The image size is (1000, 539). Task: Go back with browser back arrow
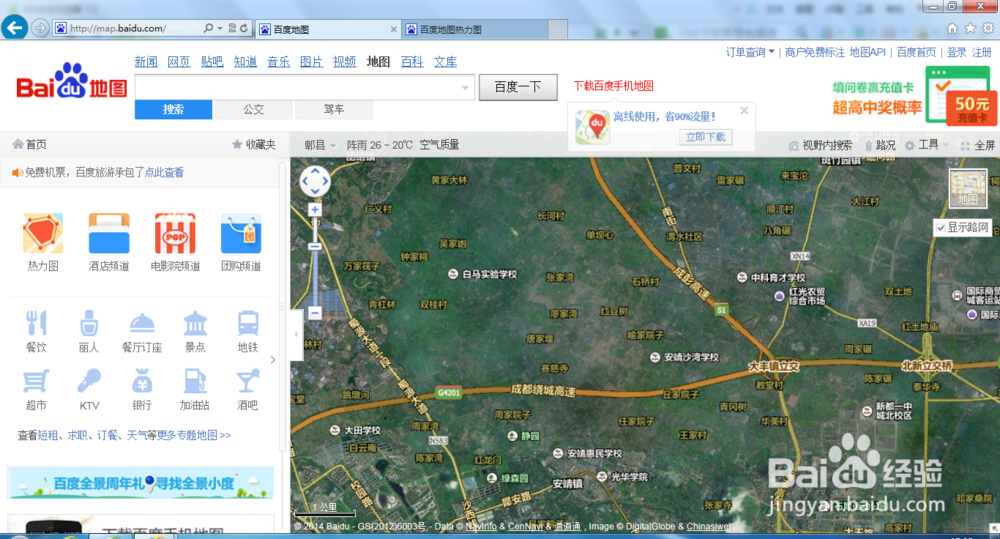tap(15, 27)
